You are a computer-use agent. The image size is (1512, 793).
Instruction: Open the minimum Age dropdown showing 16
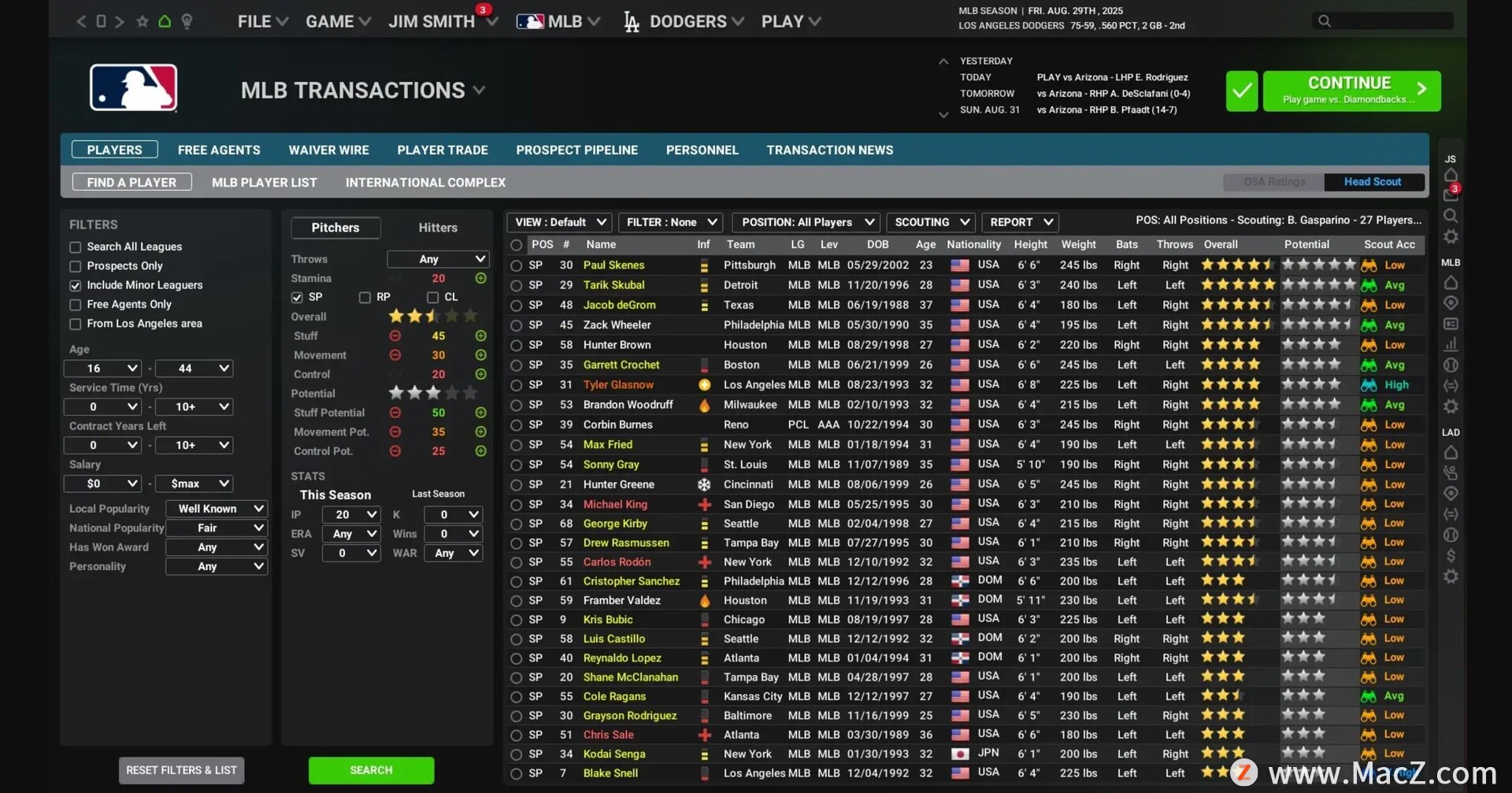coord(102,368)
